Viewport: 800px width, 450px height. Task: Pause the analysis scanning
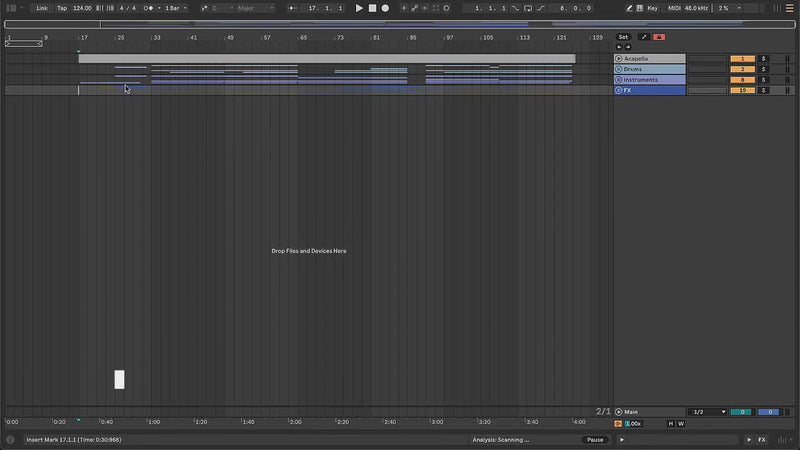(595, 440)
